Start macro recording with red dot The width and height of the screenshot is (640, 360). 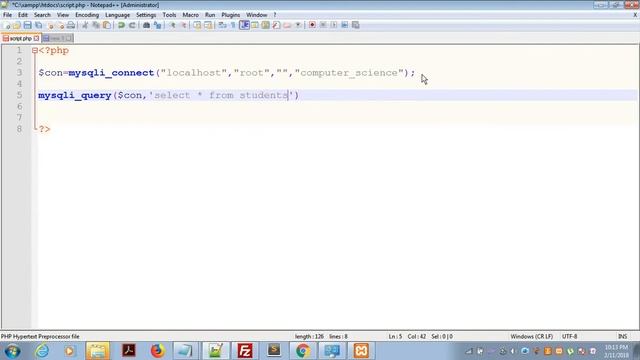(312, 25)
